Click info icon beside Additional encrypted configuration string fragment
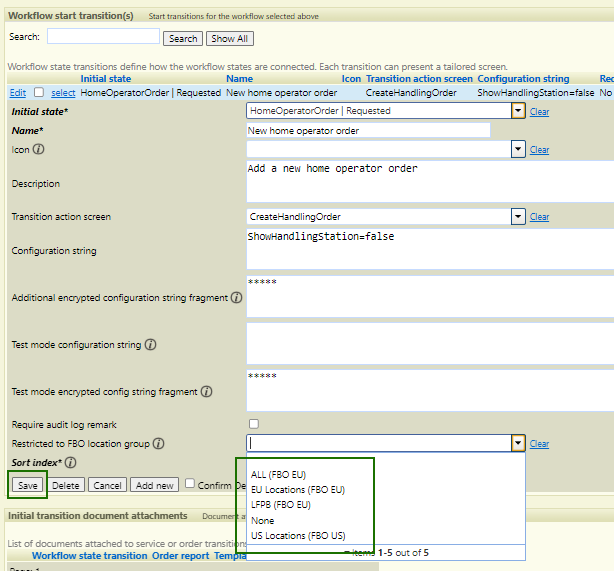This screenshot has height=571, width=614. tap(236, 298)
